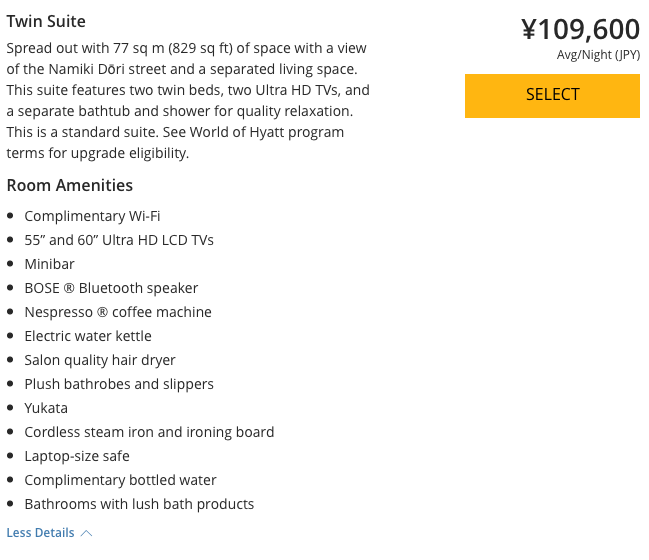This screenshot has width=649, height=560.
Task: Click the Nespresso coffee machine amenity
Action: pos(118,312)
